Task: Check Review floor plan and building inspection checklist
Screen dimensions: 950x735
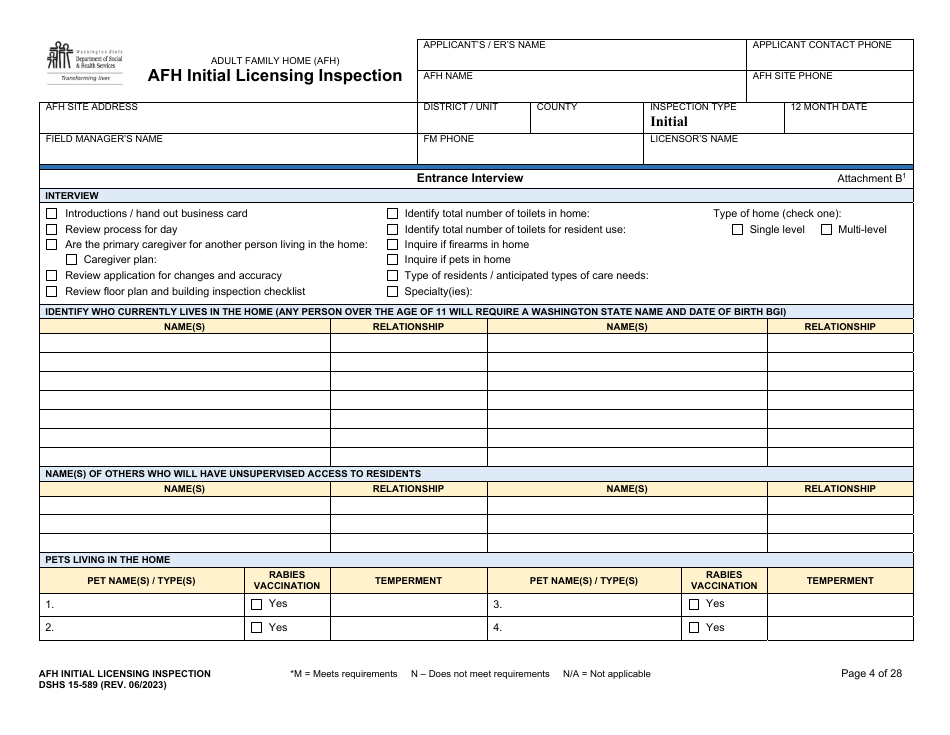Action: click(x=50, y=291)
